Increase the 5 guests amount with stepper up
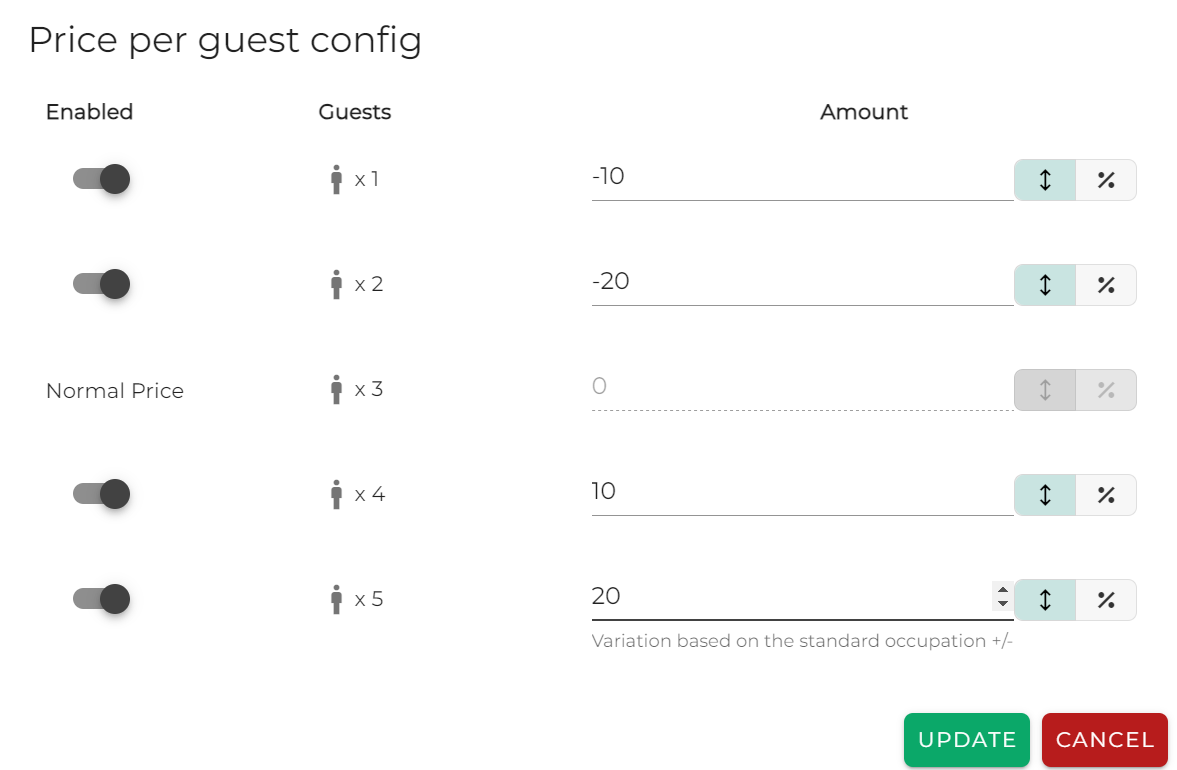 [x=1002, y=590]
